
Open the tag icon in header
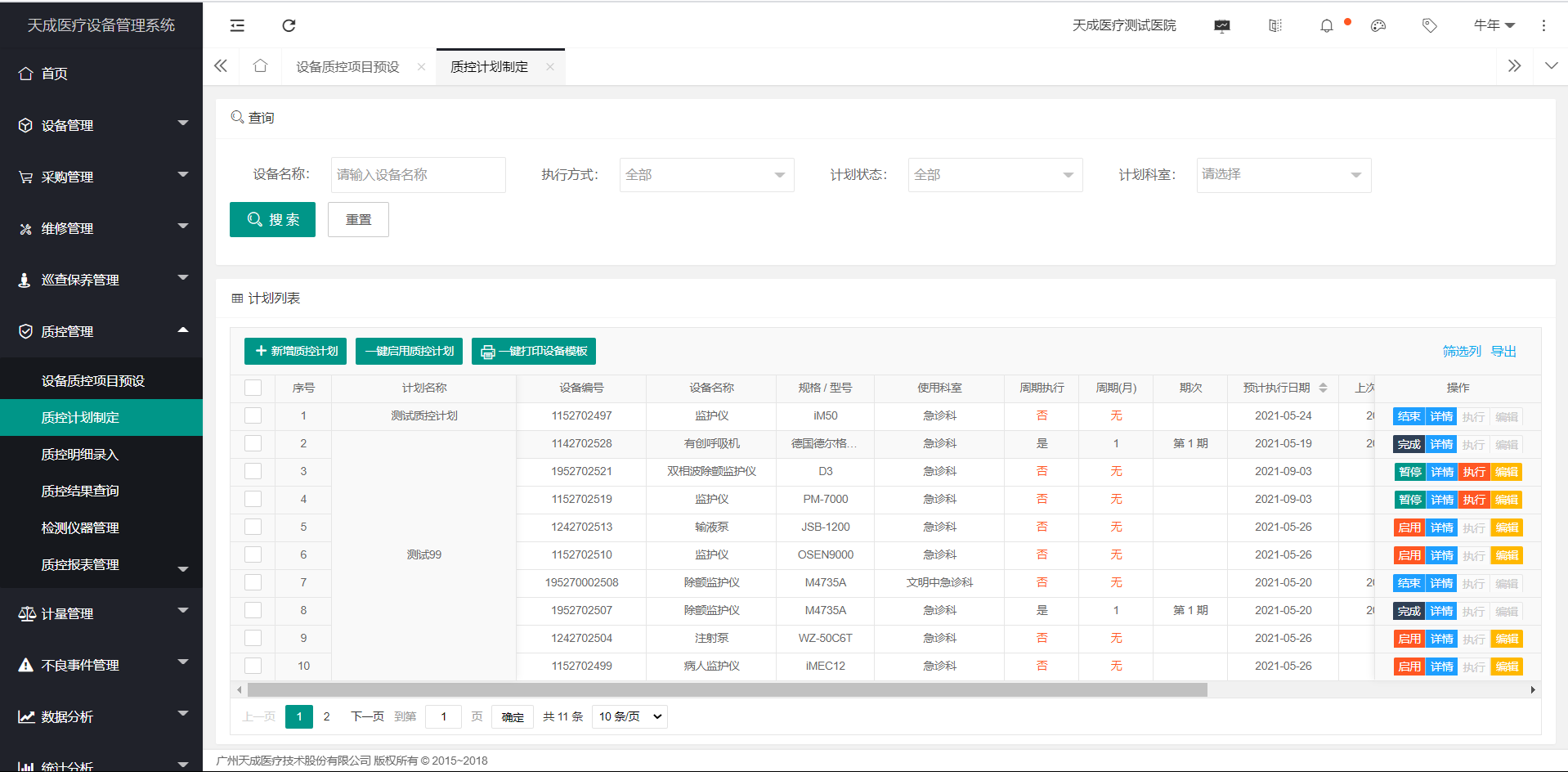click(1430, 26)
